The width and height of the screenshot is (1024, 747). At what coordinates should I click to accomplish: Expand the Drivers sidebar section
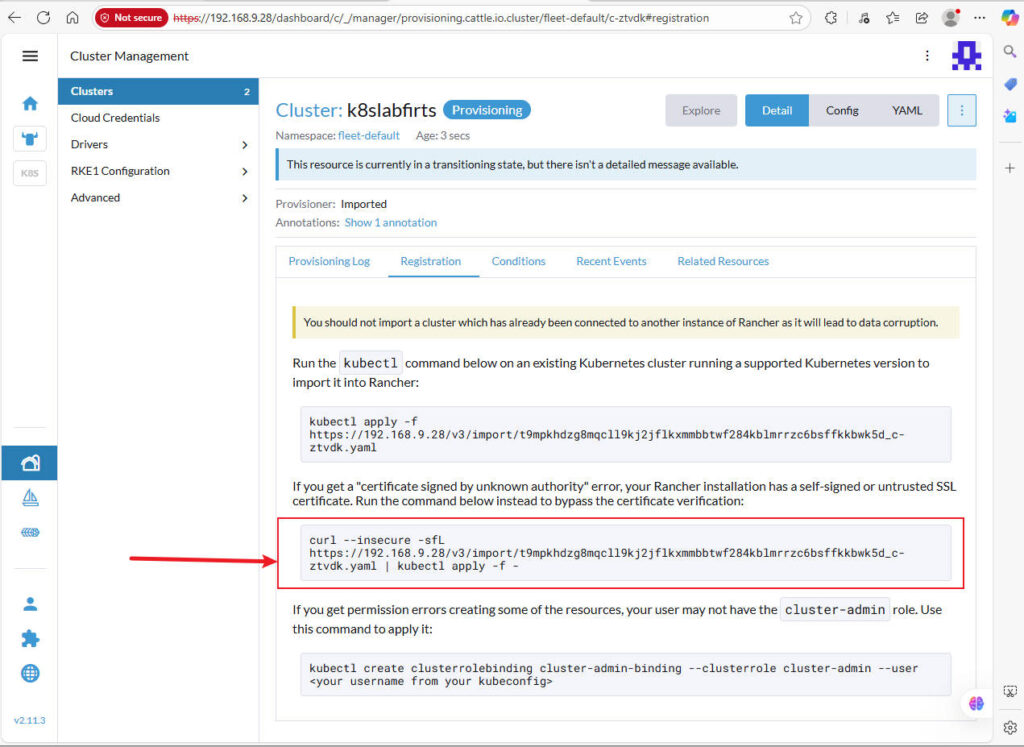click(x=157, y=144)
